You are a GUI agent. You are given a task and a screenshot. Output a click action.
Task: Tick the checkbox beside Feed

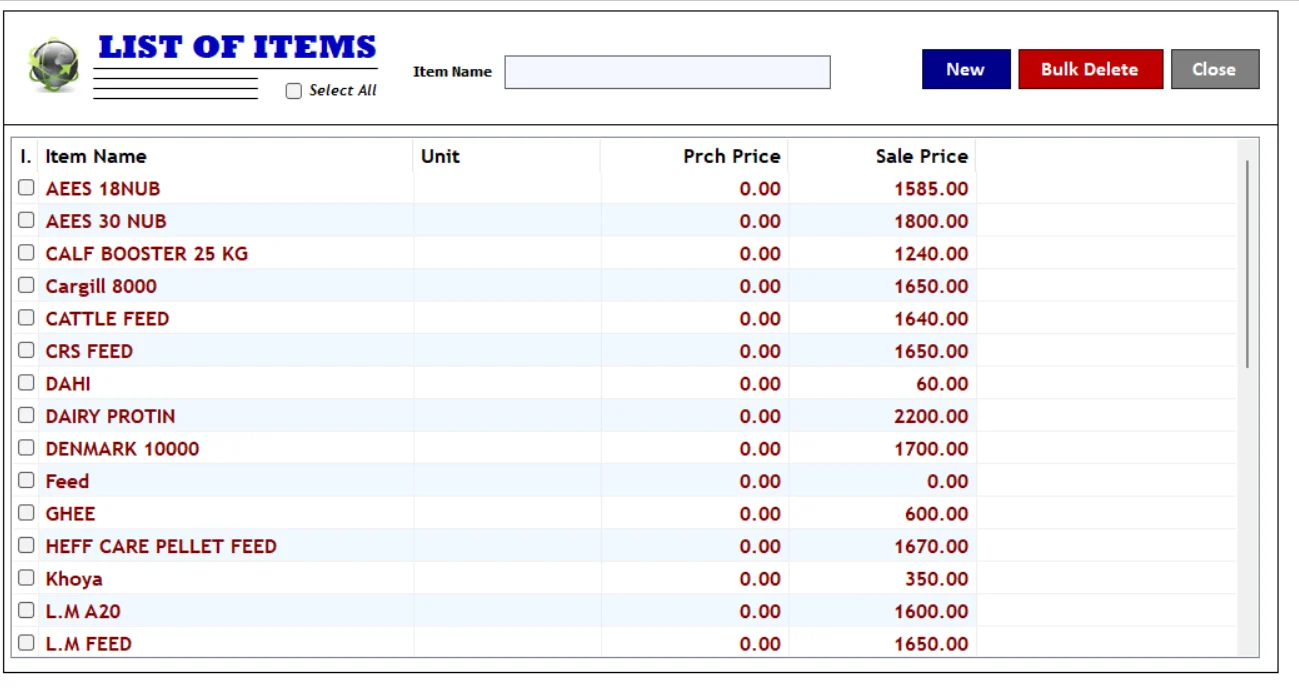pyautogui.click(x=26, y=480)
